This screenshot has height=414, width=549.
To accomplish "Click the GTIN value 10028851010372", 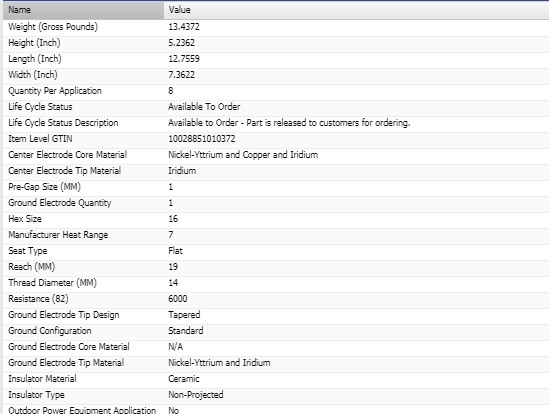I will 202,139.
